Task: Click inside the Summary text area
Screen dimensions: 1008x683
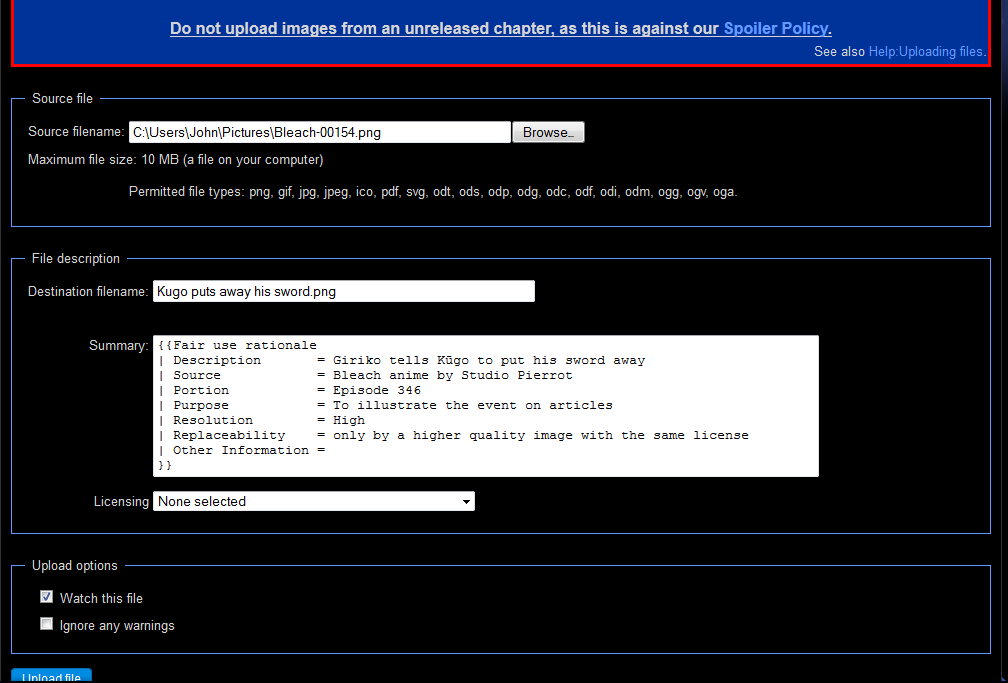Action: 486,406
